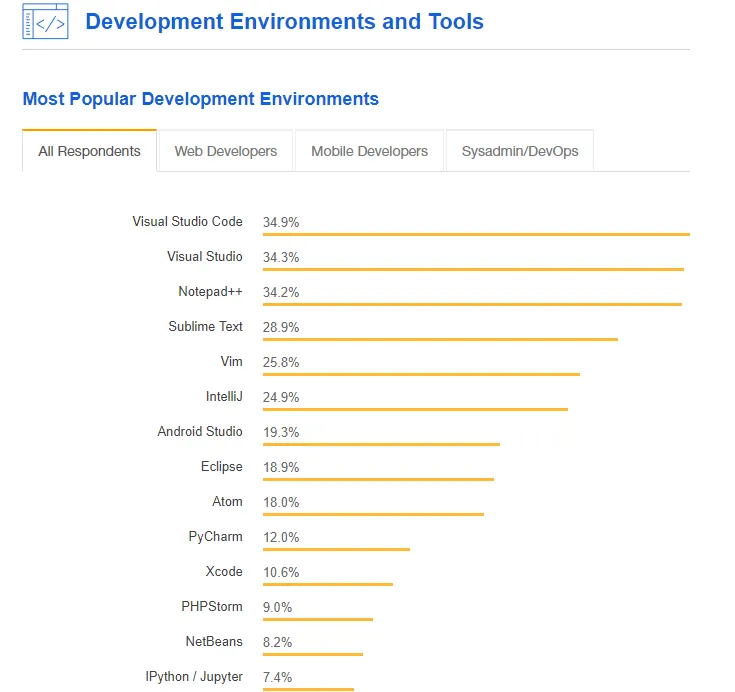Screen dimensions: 735x692
Task: Click the Vim label
Action: [231, 361]
